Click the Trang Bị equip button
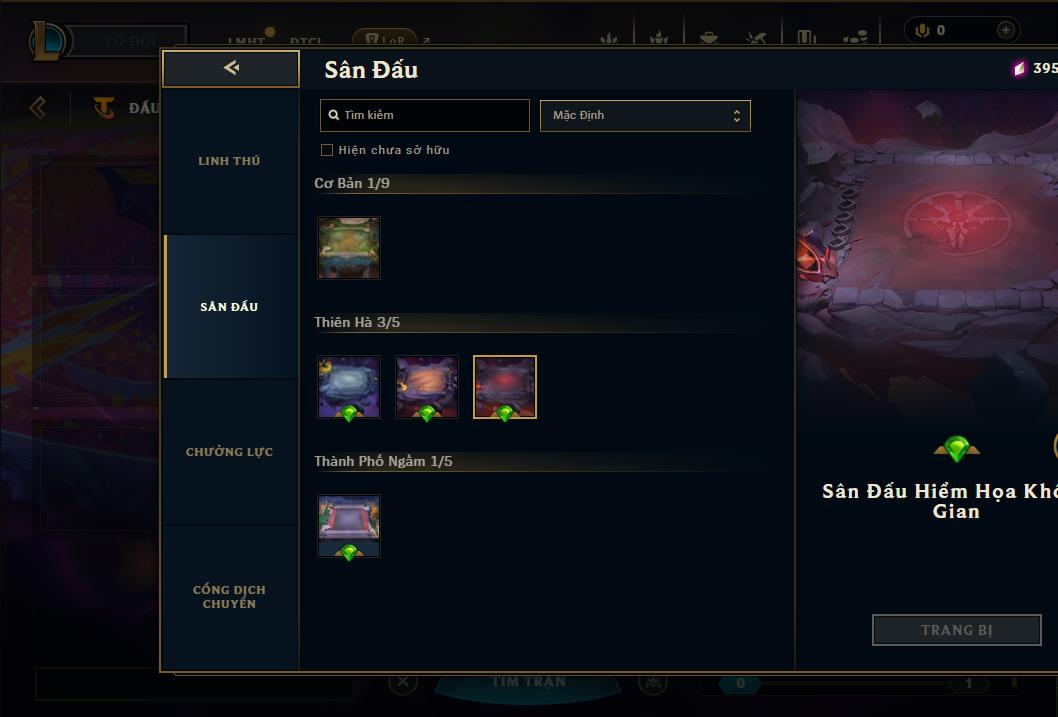1058x717 pixels. pos(957,630)
